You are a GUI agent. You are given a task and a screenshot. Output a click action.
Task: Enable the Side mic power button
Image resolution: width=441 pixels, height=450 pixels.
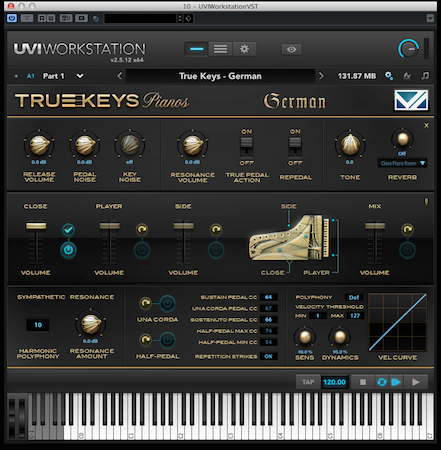[x=216, y=250]
